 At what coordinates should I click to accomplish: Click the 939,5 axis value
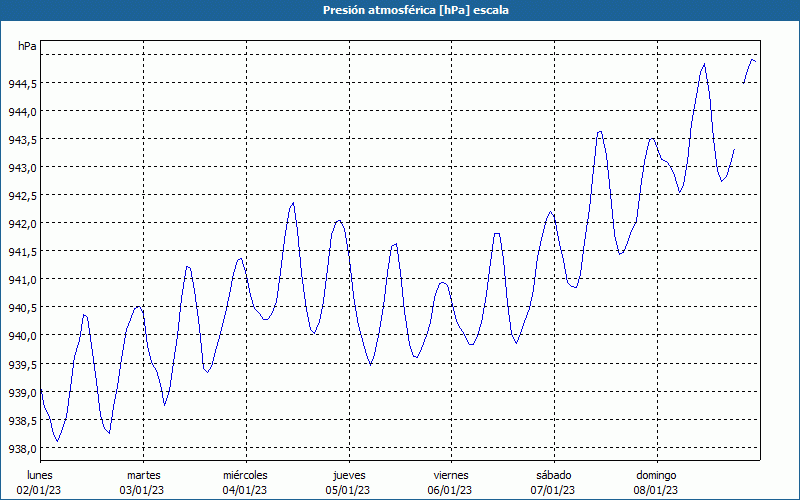point(22,365)
